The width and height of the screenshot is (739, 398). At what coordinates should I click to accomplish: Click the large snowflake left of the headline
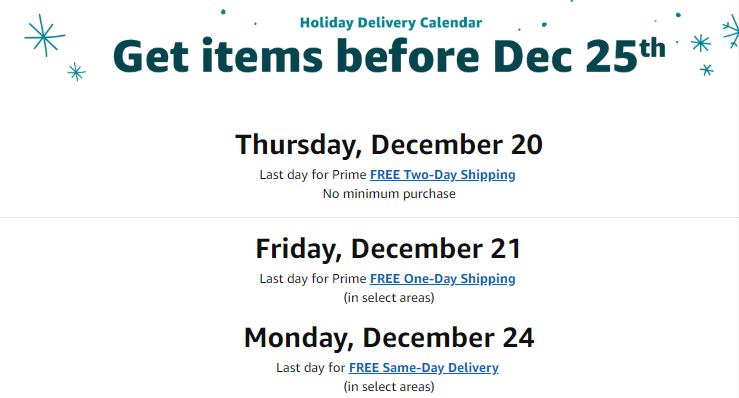44,35
